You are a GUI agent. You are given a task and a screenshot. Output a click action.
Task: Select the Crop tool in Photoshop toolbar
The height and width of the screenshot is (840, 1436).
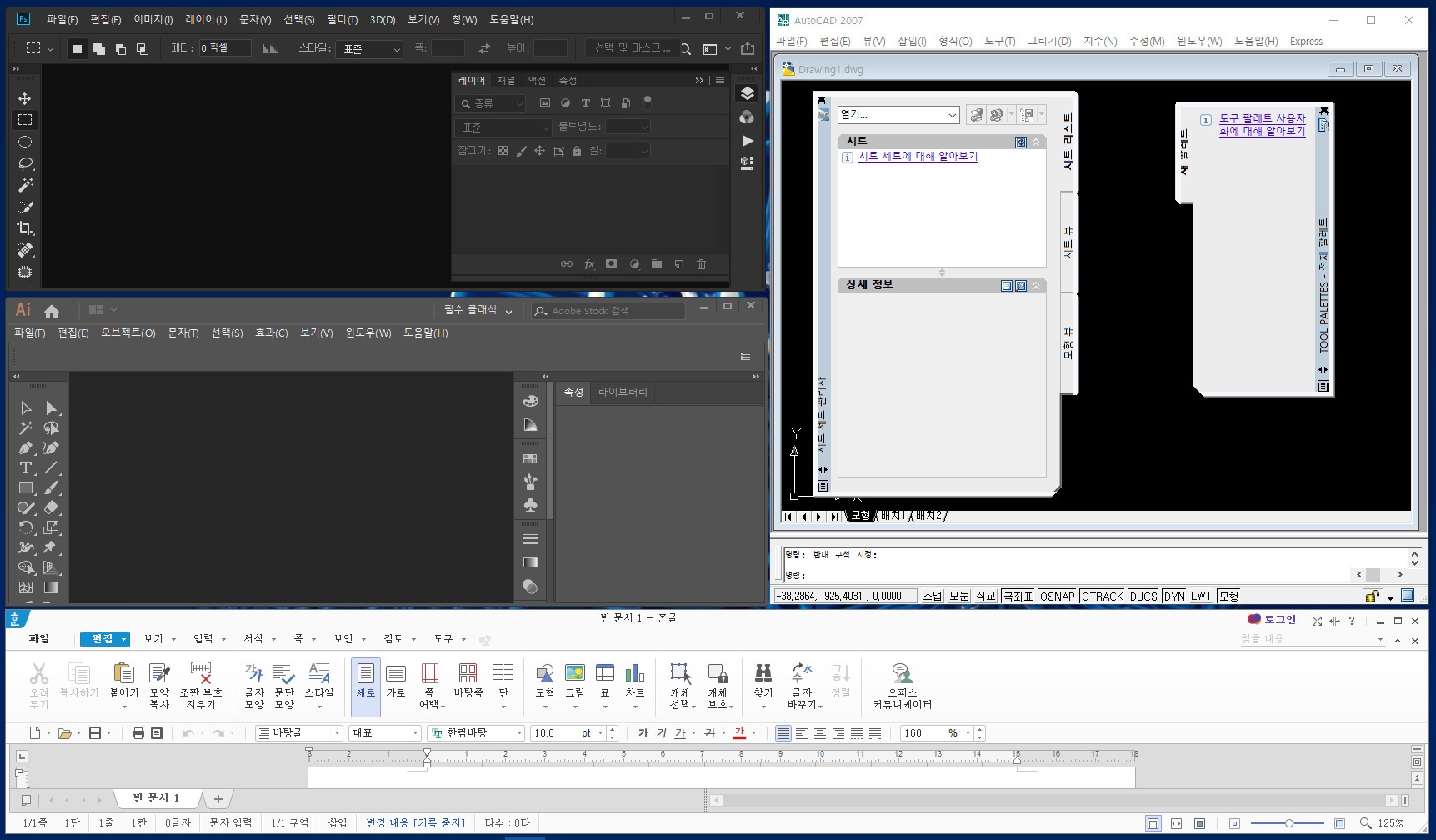click(25, 228)
